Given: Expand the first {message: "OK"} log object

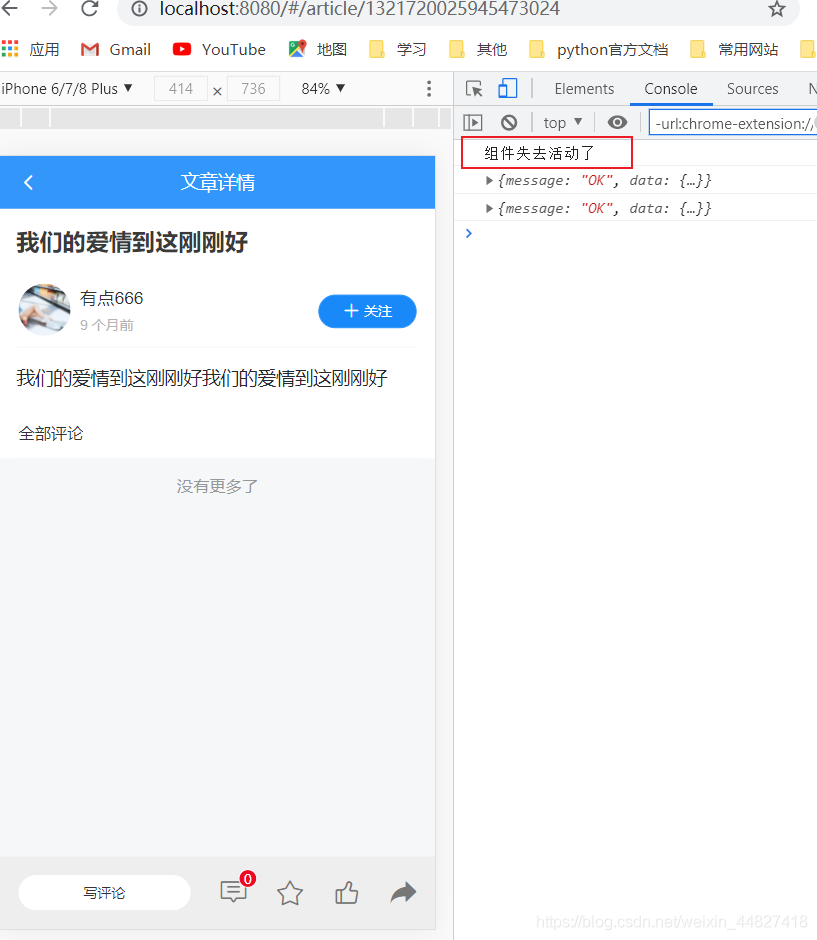Looking at the screenshot, I should point(489,180).
